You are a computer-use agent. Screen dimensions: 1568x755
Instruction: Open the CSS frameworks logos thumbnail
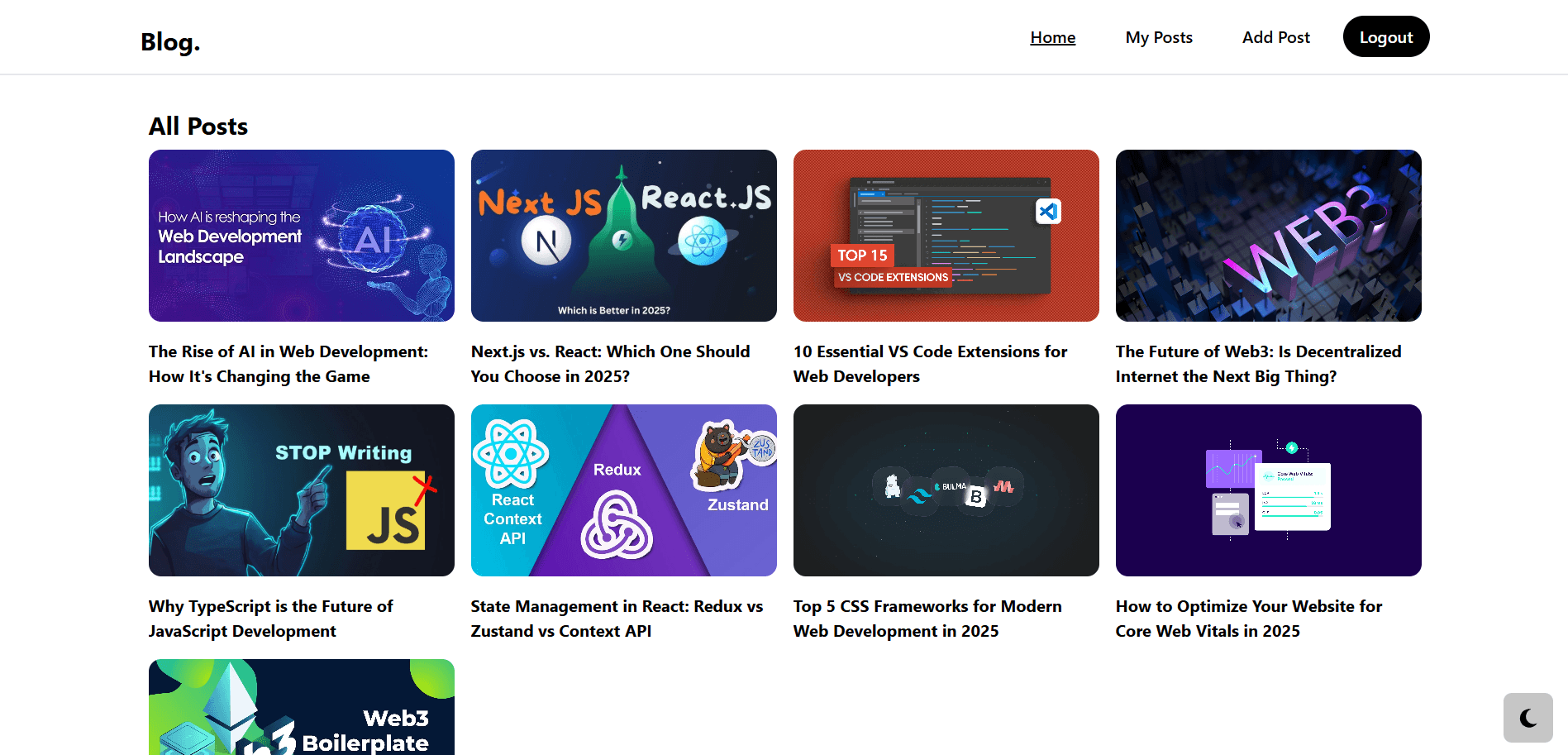click(946, 490)
